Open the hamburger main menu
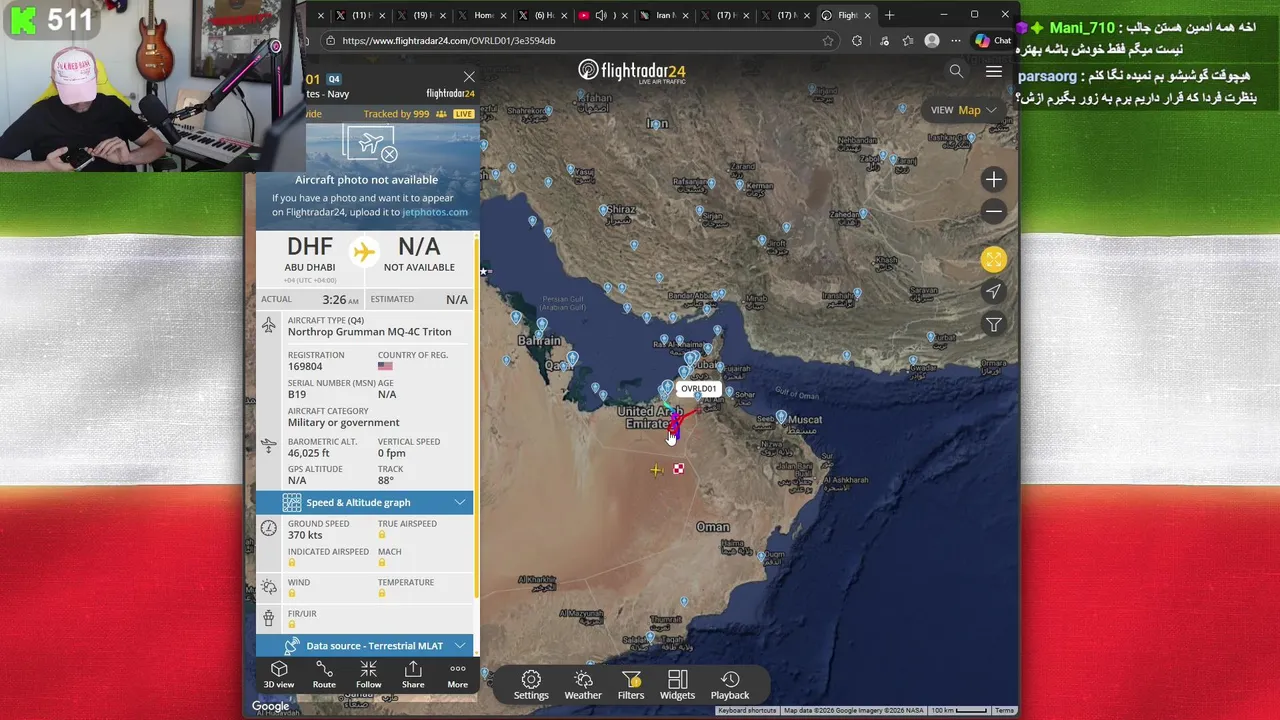1280x720 pixels. pyautogui.click(x=994, y=71)
